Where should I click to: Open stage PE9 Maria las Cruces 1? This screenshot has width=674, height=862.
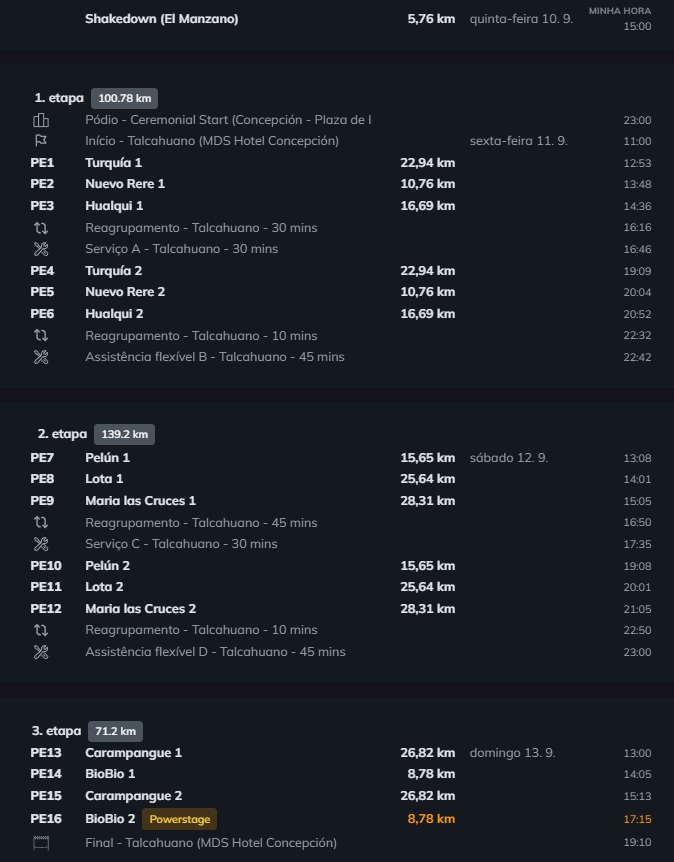pyautogui.click(x=341, y=501)
